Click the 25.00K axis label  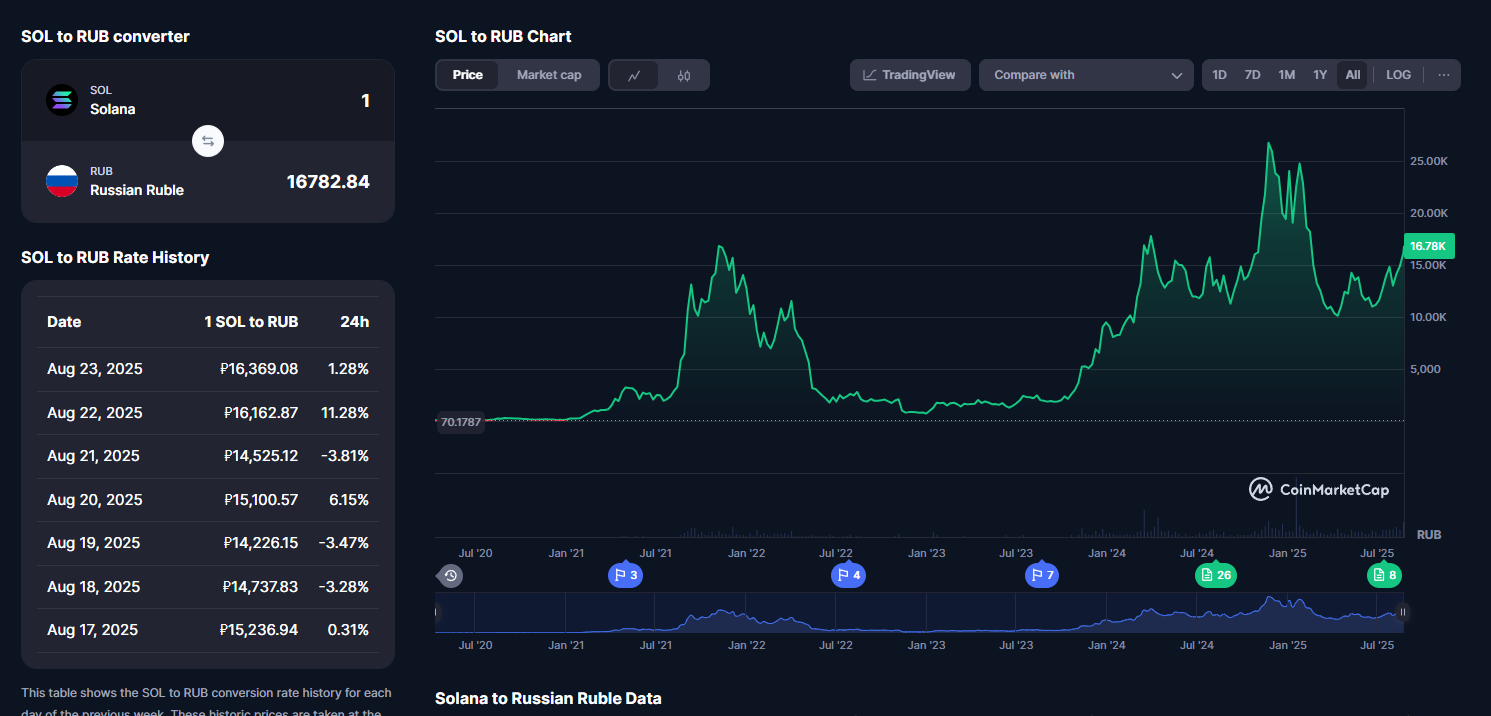(x=1429, y=161)
